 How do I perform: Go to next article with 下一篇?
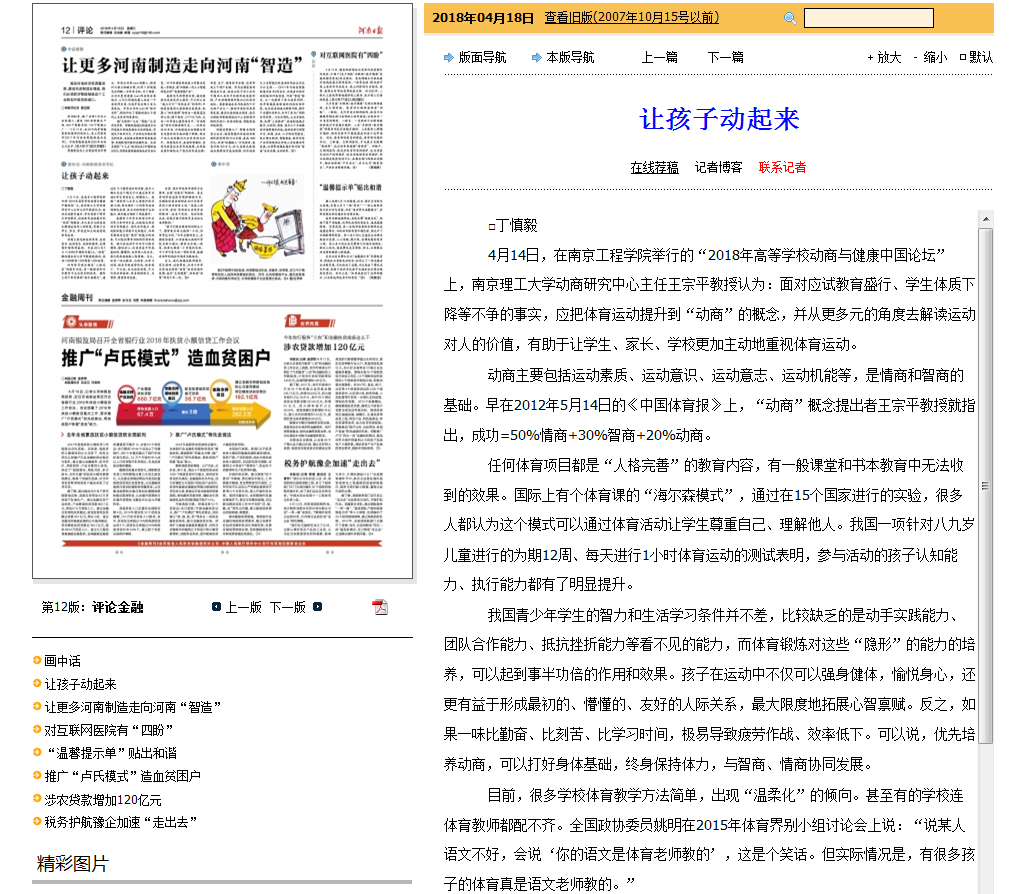(725, 57)
